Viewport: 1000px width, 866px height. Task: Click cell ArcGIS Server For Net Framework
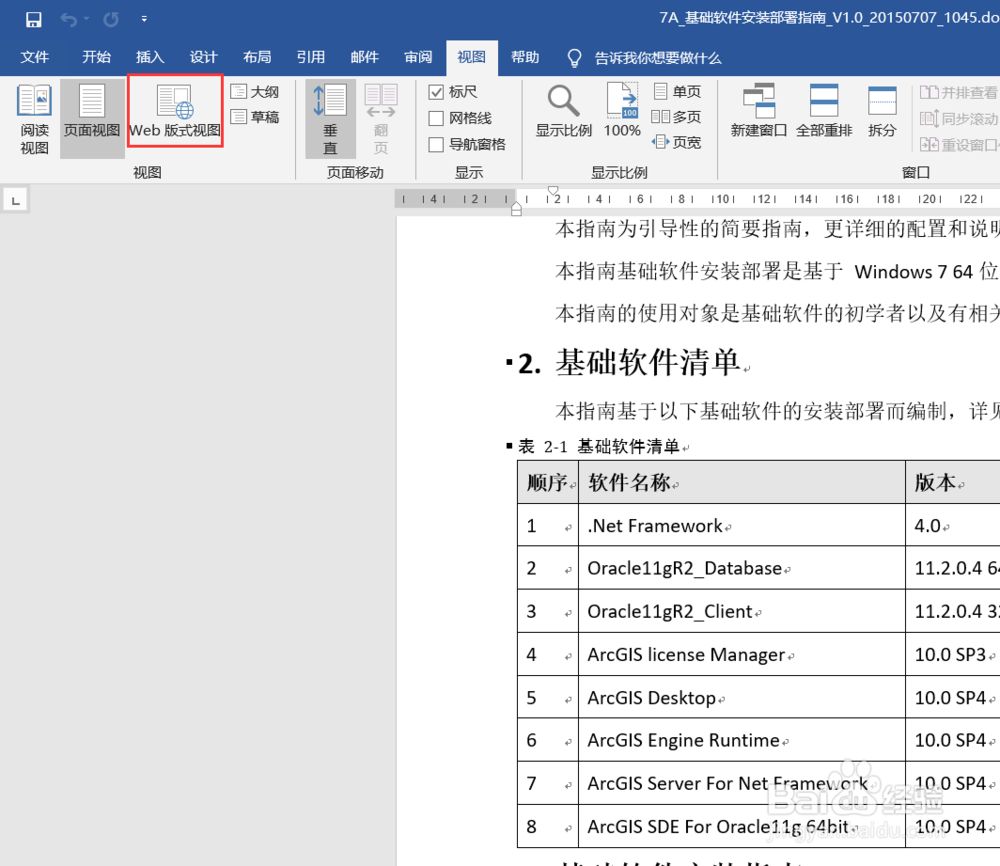(x=742, y=783)
